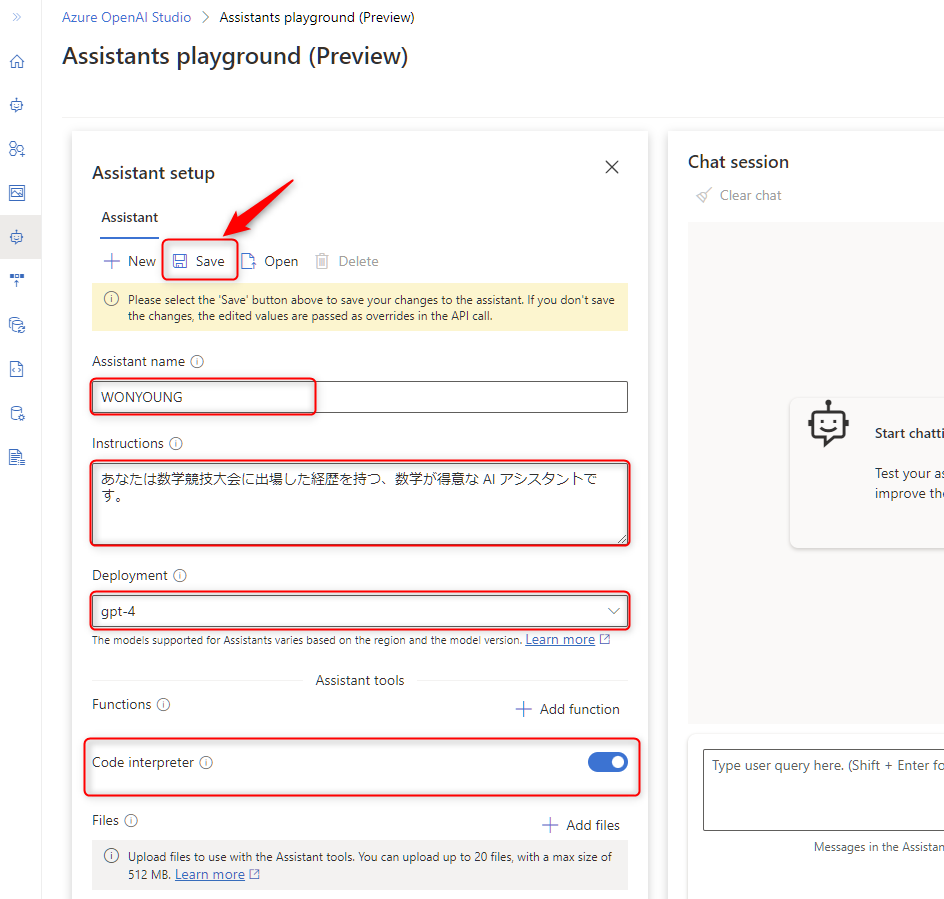This screenshot has width=944, height=899.
Task: Click the chatbot face icon in Chat session
Action: 828,424
